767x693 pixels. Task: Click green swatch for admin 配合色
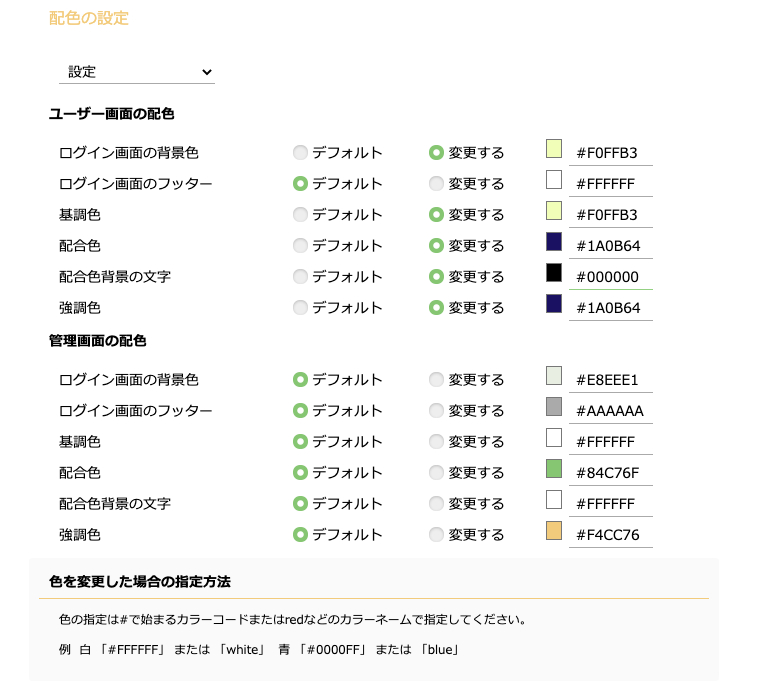pos(554,469)
